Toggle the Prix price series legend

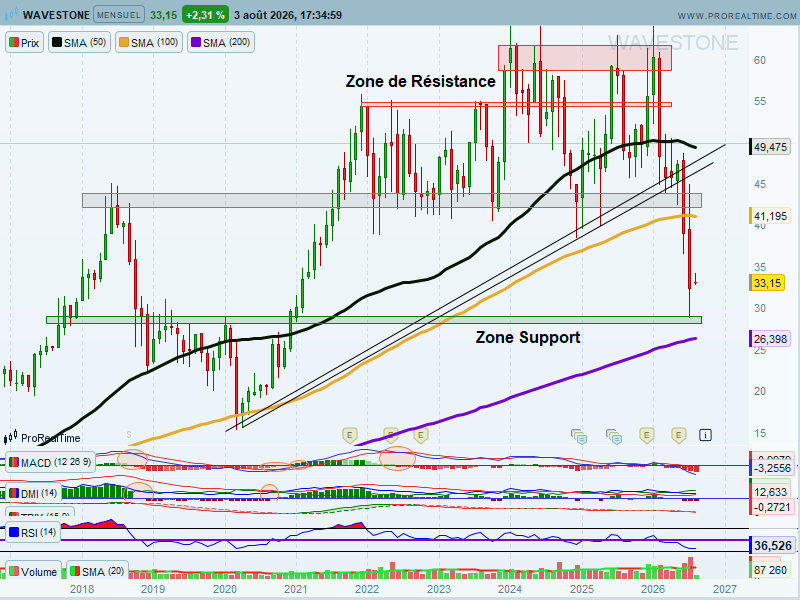[24, 42]
